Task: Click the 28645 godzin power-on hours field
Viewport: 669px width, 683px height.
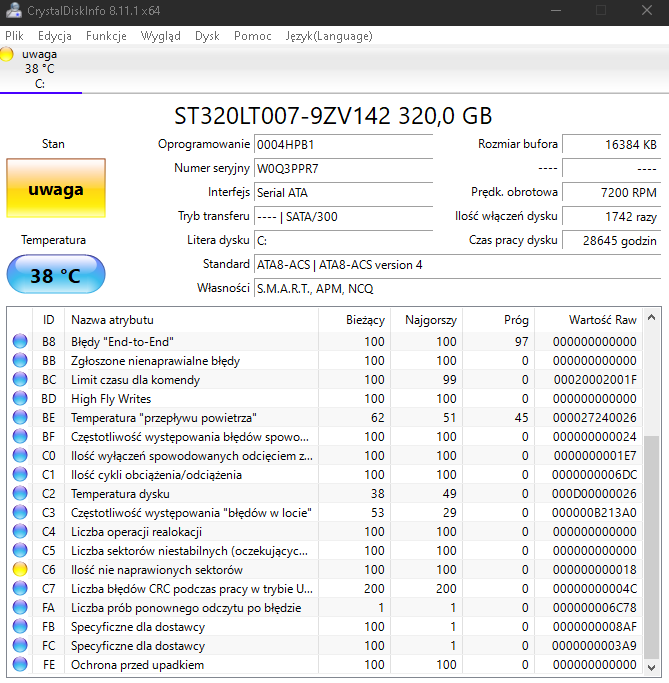Action: tap(612, 240)
